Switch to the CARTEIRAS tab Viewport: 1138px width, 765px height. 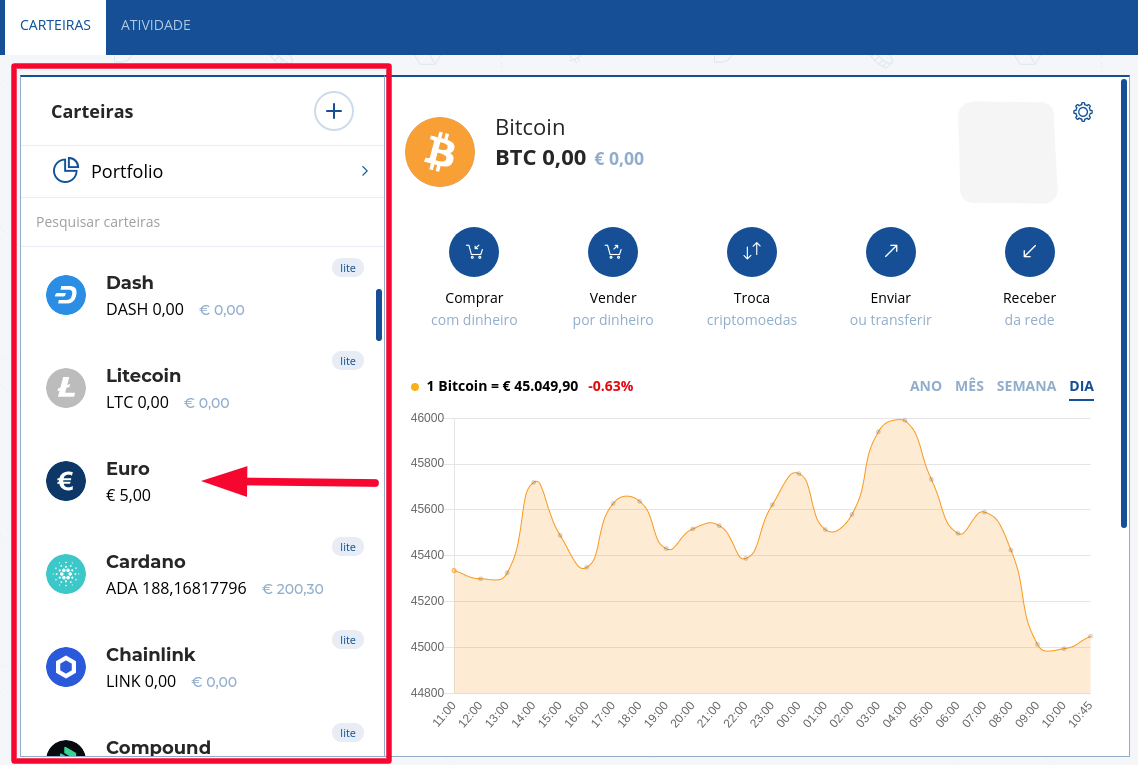click(x=55, y=25)
